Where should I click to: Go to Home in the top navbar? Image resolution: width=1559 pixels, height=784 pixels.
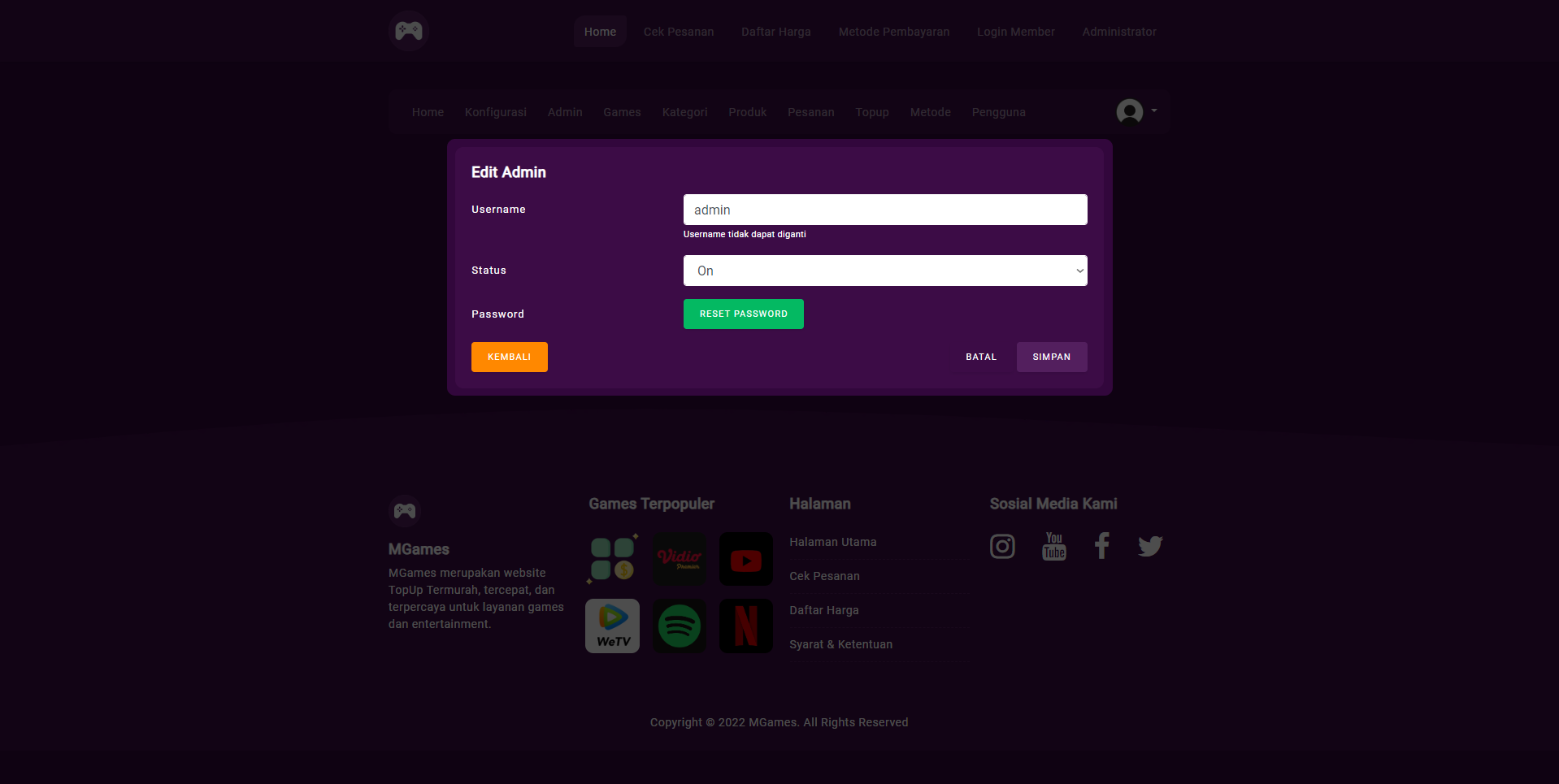pos(600,32)
